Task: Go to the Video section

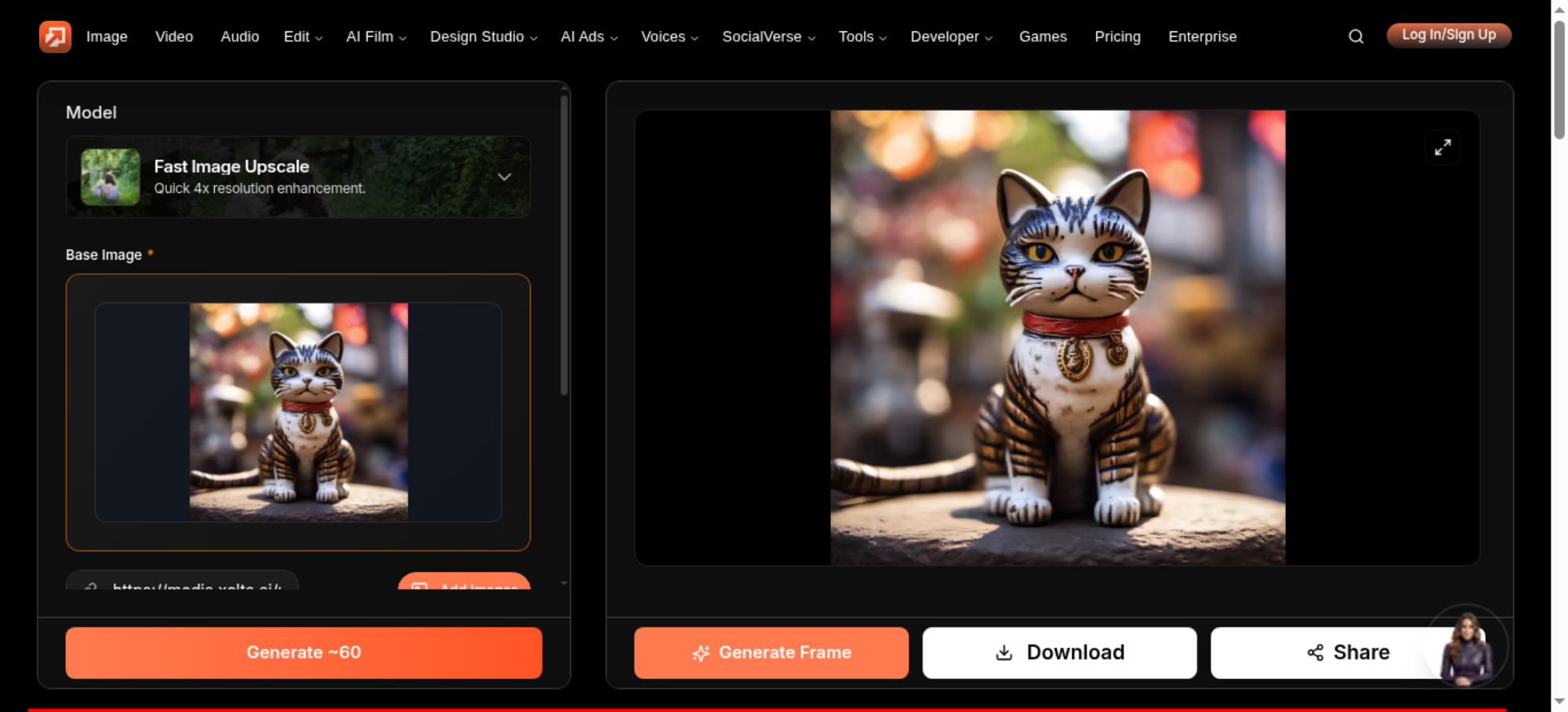Action: [174, 37]
